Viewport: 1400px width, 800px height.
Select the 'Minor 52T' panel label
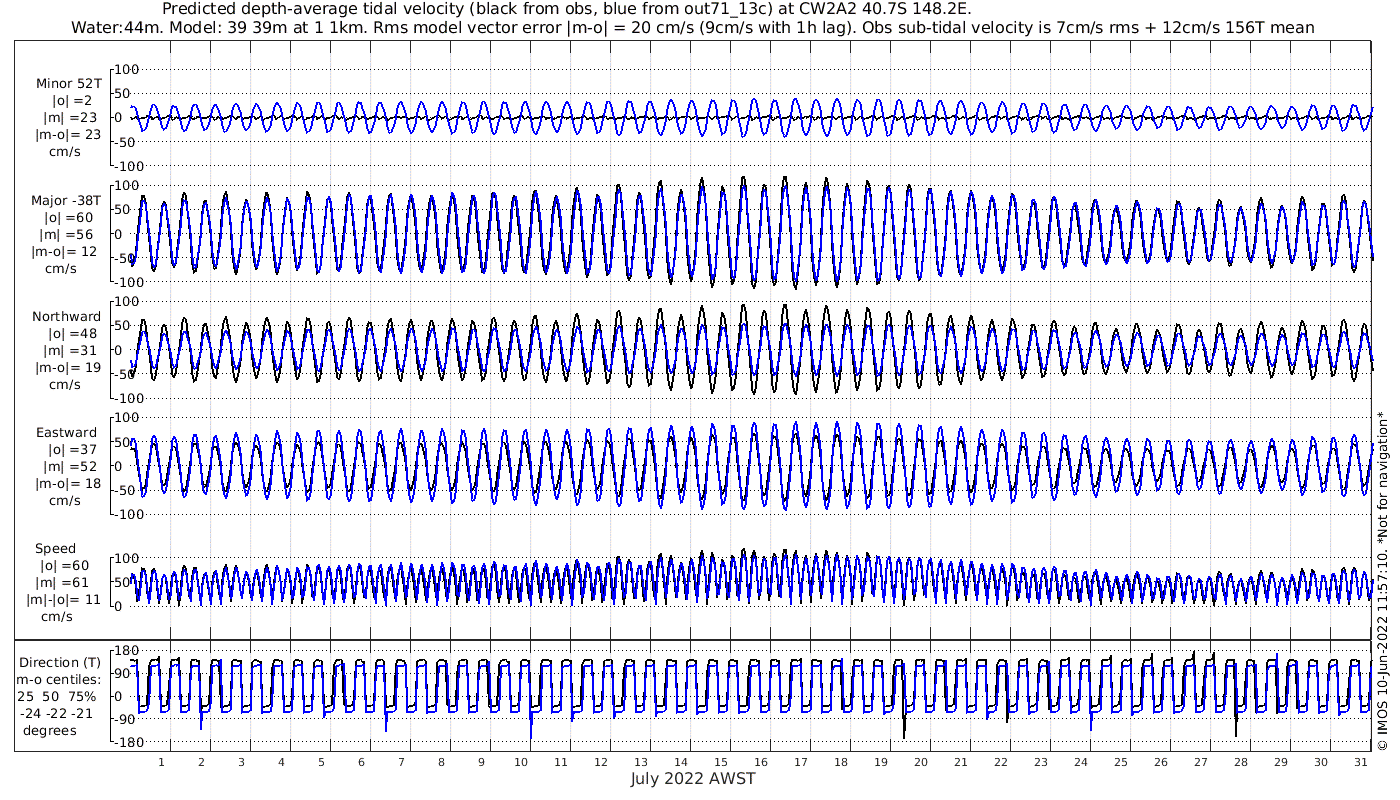(x=68, y=84)
